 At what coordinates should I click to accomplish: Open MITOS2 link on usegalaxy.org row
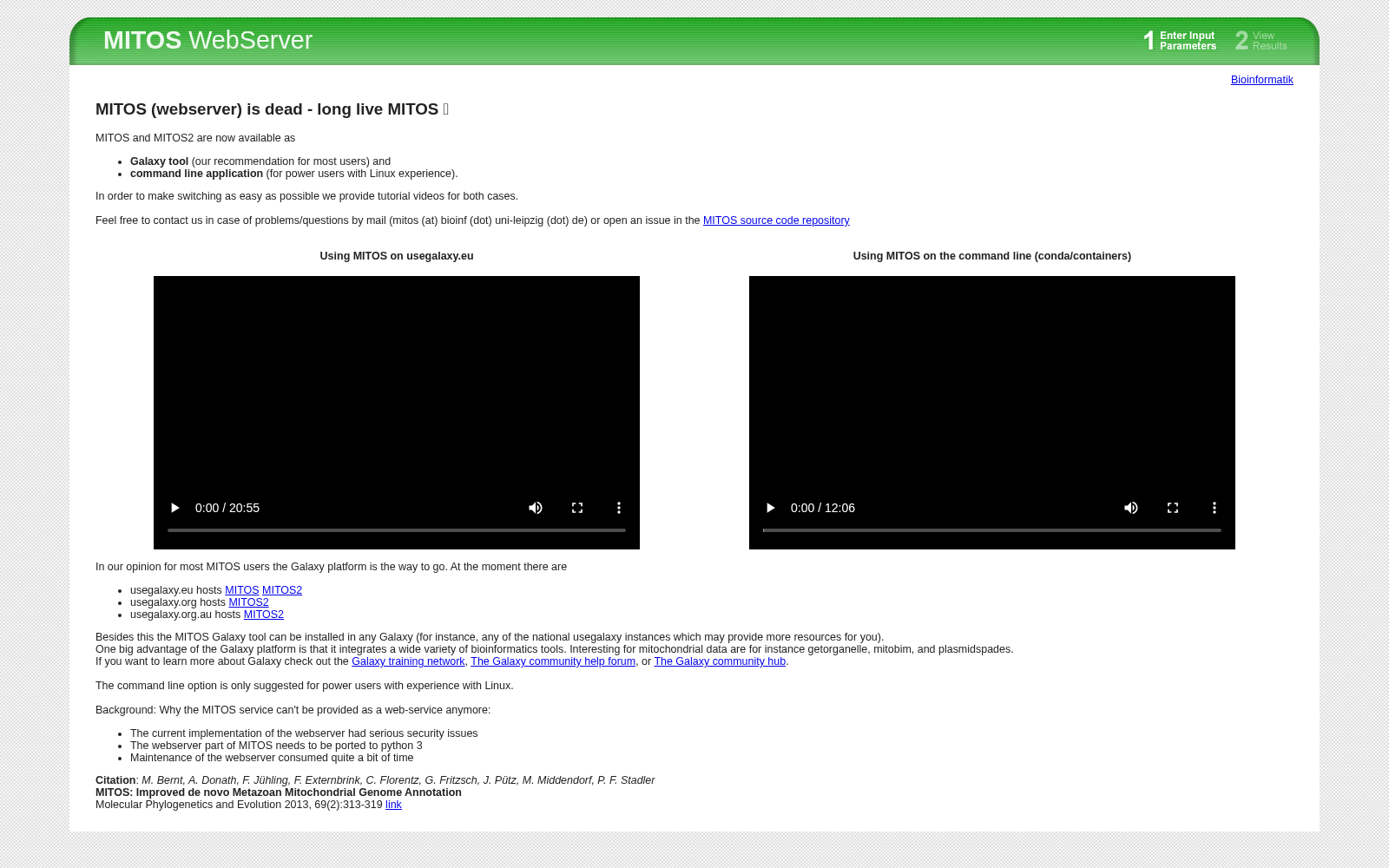[x=248, y=602]
